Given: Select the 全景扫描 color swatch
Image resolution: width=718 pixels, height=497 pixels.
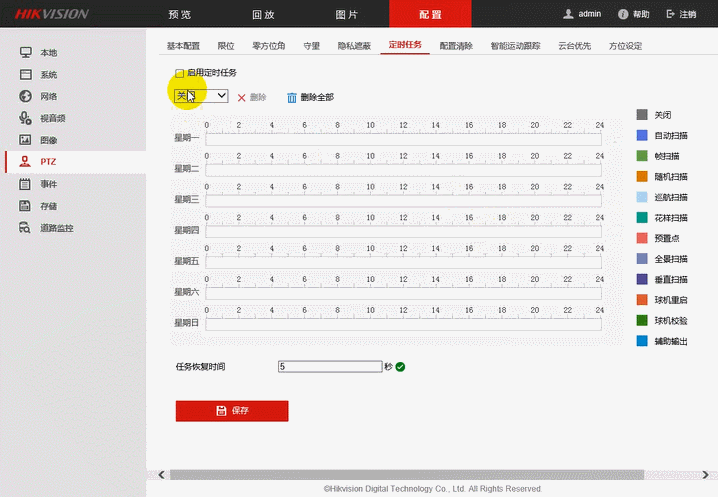Looking at the screenshot, I should pos(642,259).
